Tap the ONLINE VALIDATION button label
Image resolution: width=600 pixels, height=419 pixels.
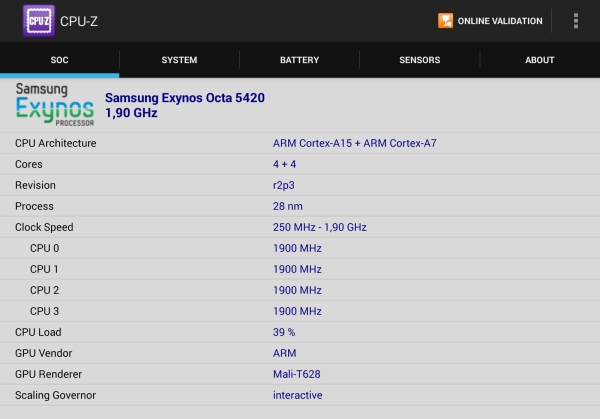pos(500,21)
